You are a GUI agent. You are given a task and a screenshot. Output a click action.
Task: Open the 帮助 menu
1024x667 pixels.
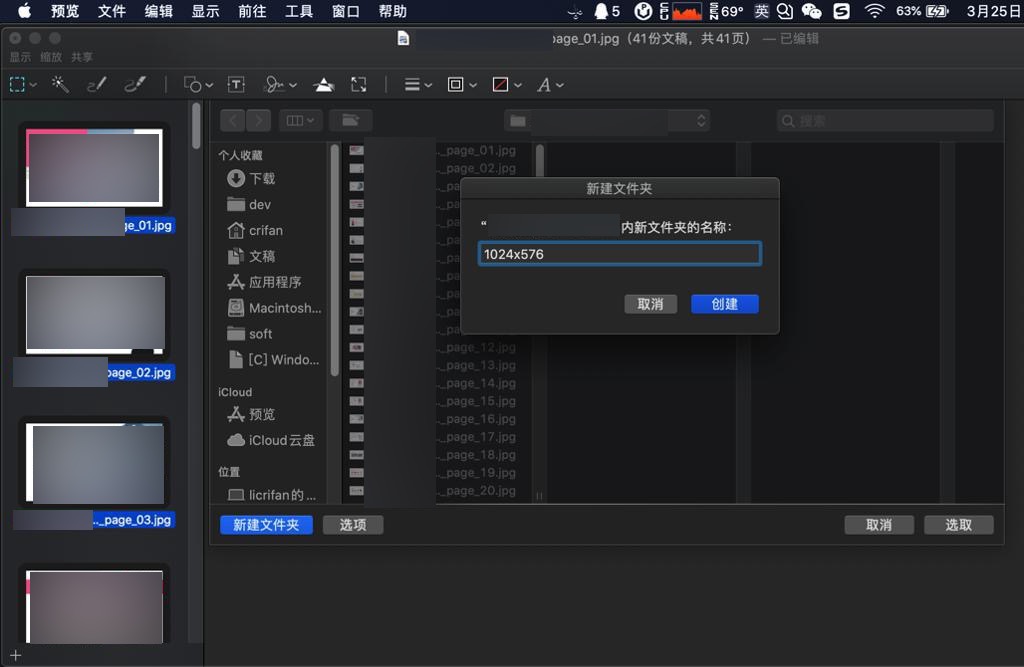click(x=392, y=11)
